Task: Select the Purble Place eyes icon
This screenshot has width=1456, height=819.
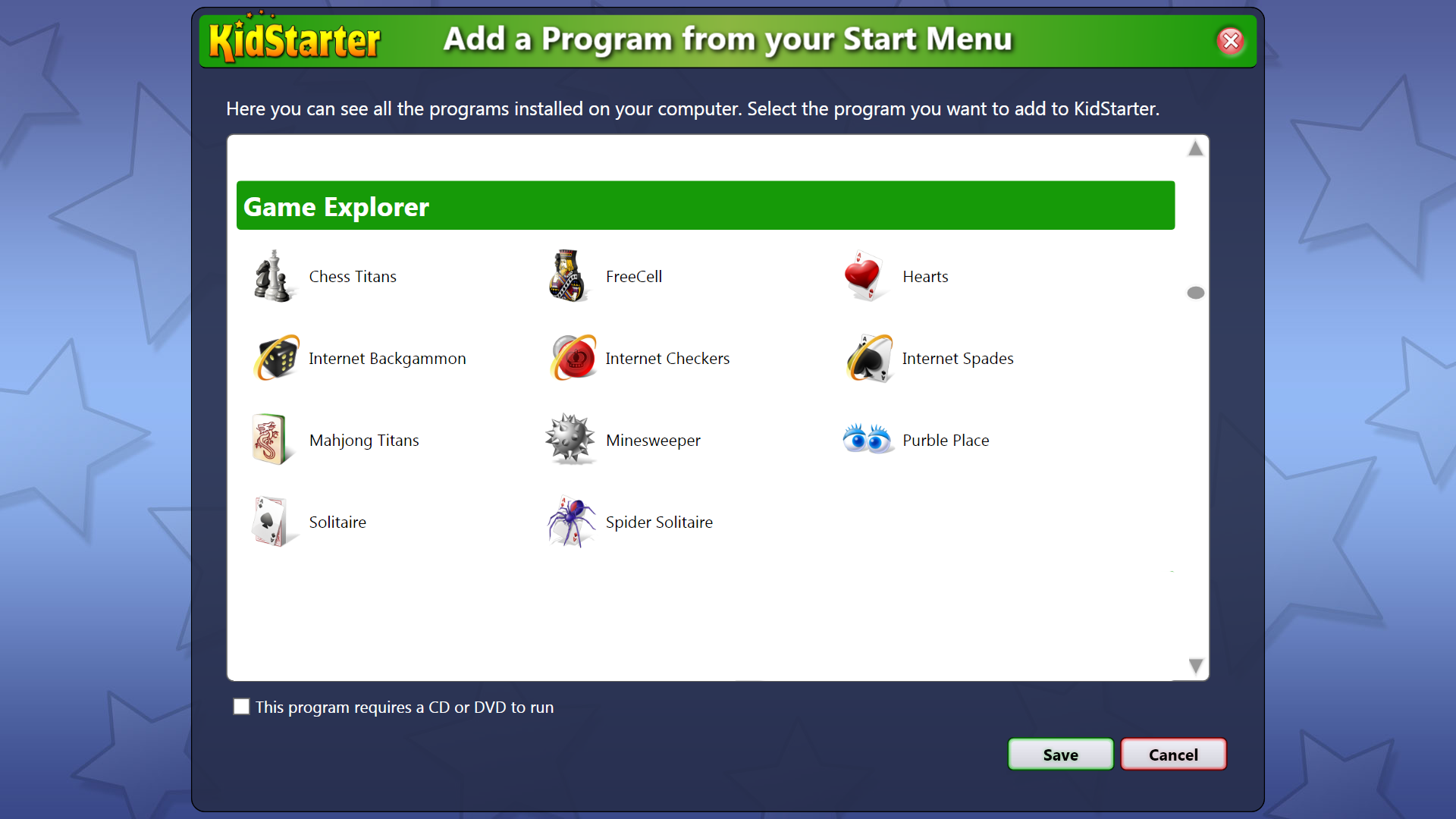Action: pyautogui.click(x=868, y=440)
